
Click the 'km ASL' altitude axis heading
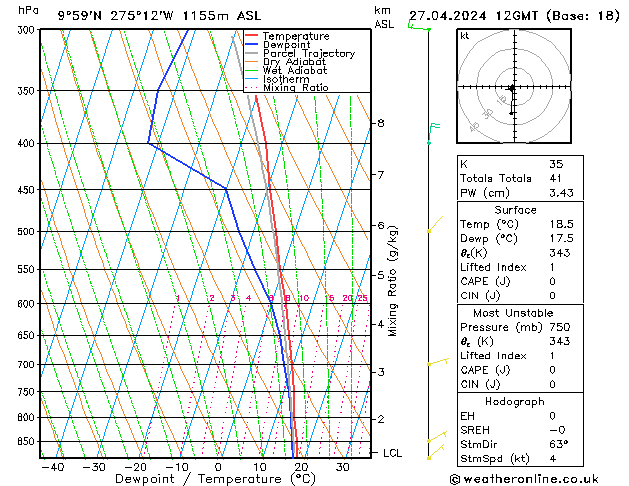(384, 17)
